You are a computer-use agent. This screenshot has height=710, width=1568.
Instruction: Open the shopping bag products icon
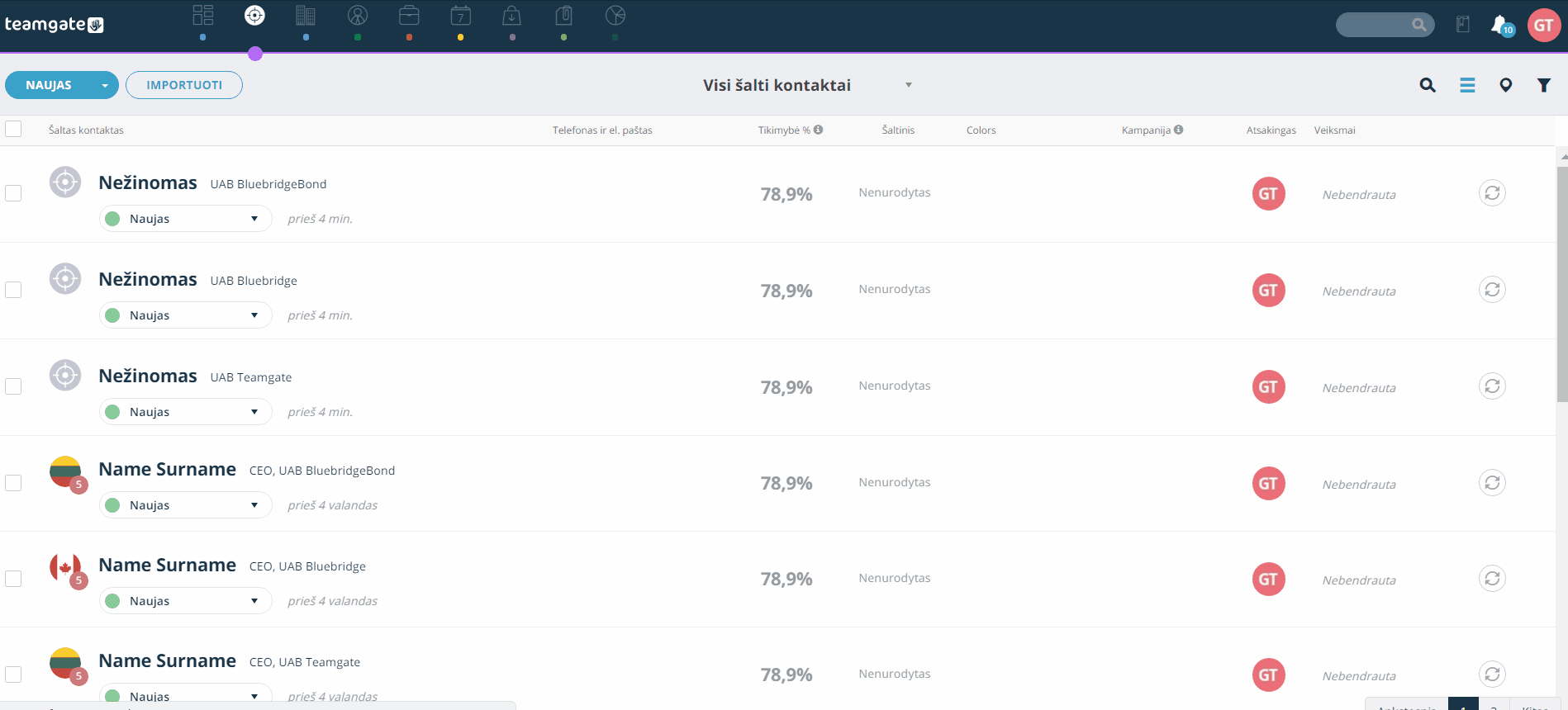tap(512, 16)
